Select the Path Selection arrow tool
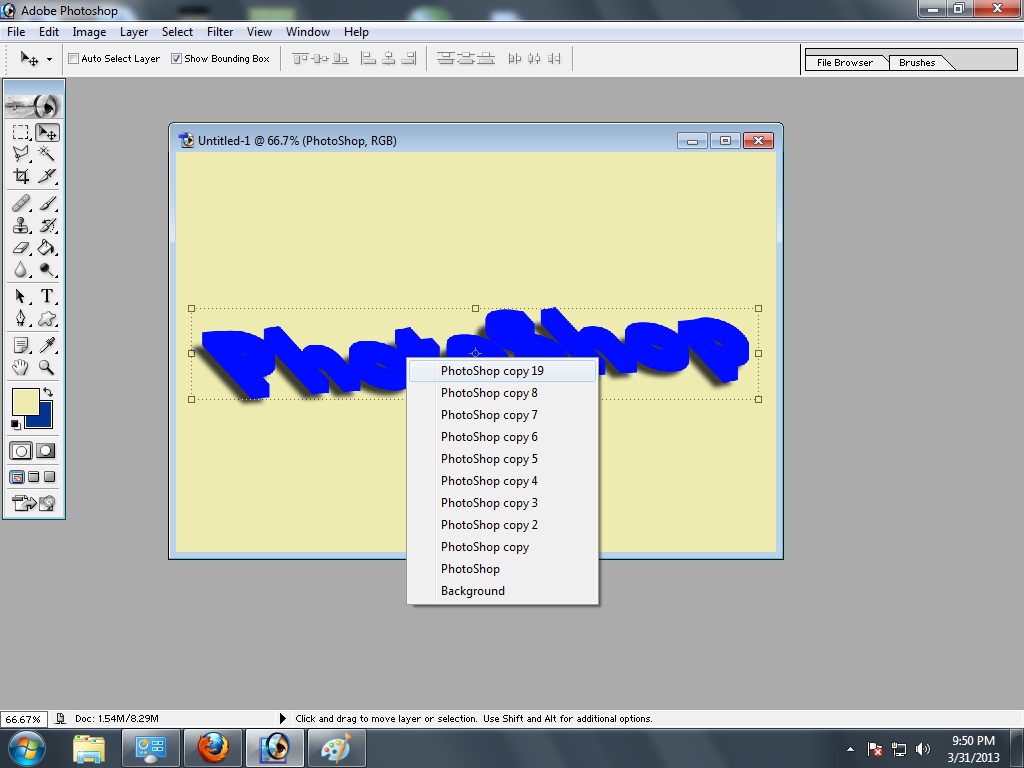Image resolution: width=1024 pixels, height=768 pixels. coord(20,296)
